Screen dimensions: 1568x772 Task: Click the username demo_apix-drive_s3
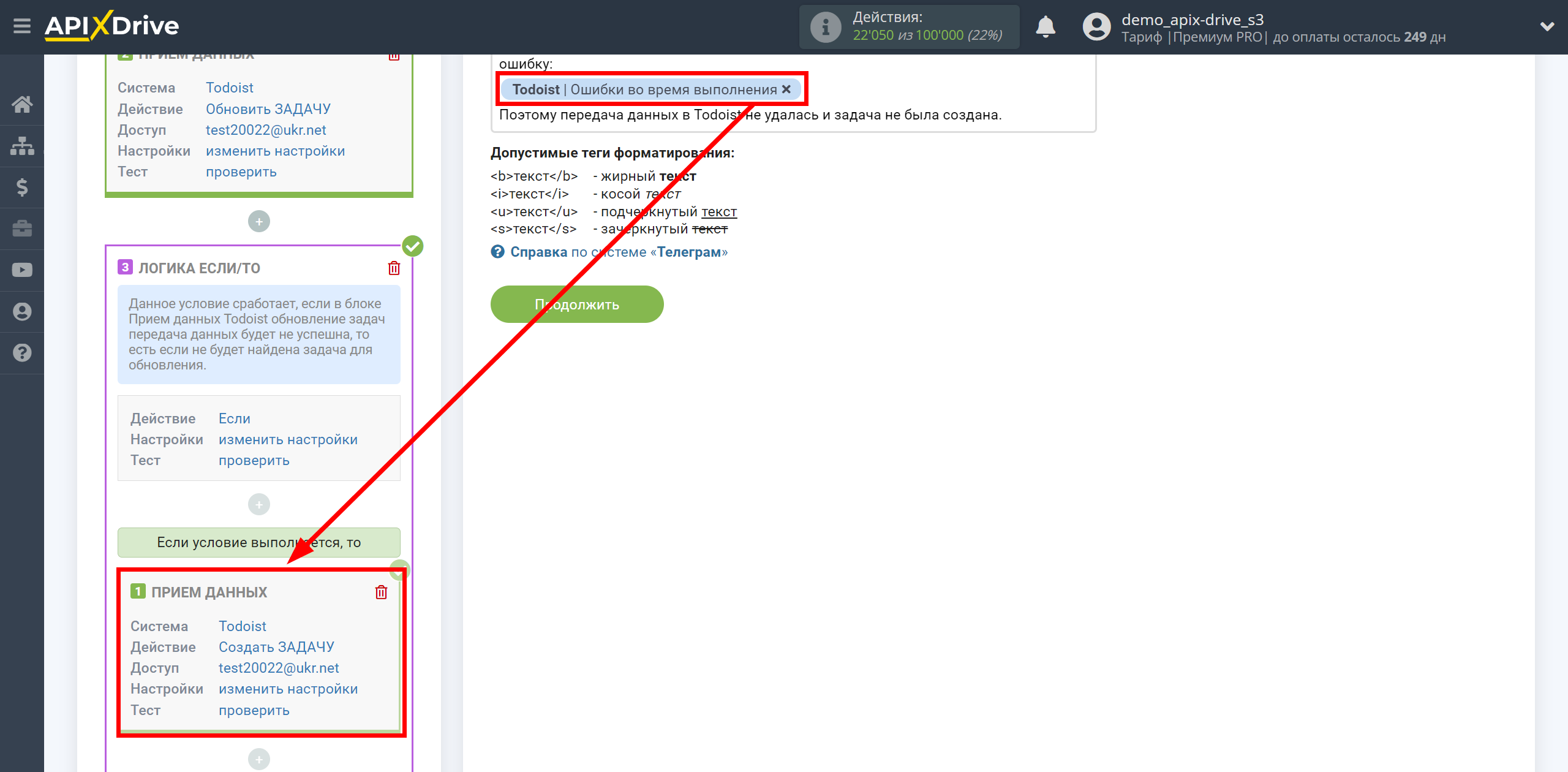click(1193, 20)
